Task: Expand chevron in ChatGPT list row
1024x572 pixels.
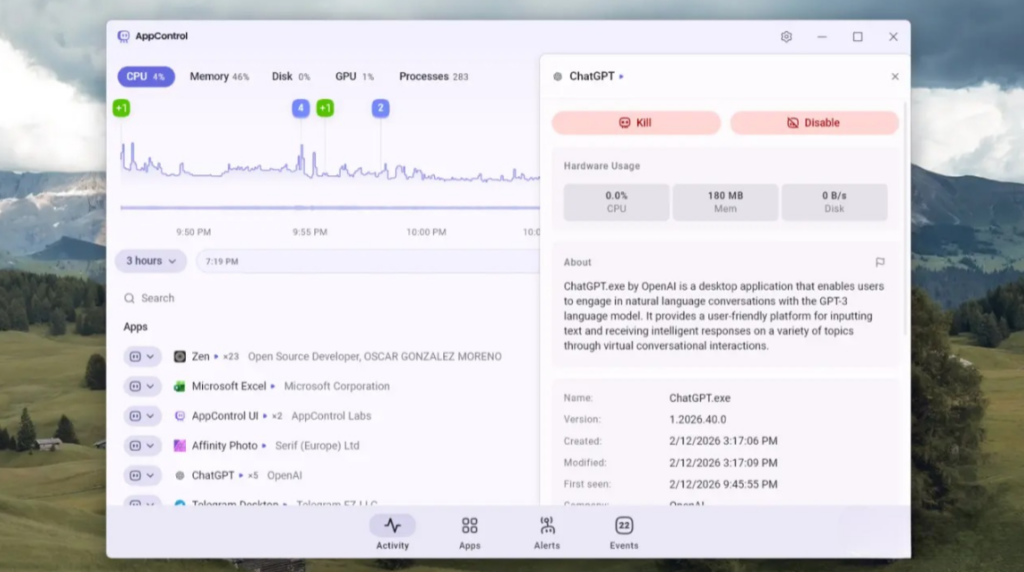Action: [x=150, y=475]
